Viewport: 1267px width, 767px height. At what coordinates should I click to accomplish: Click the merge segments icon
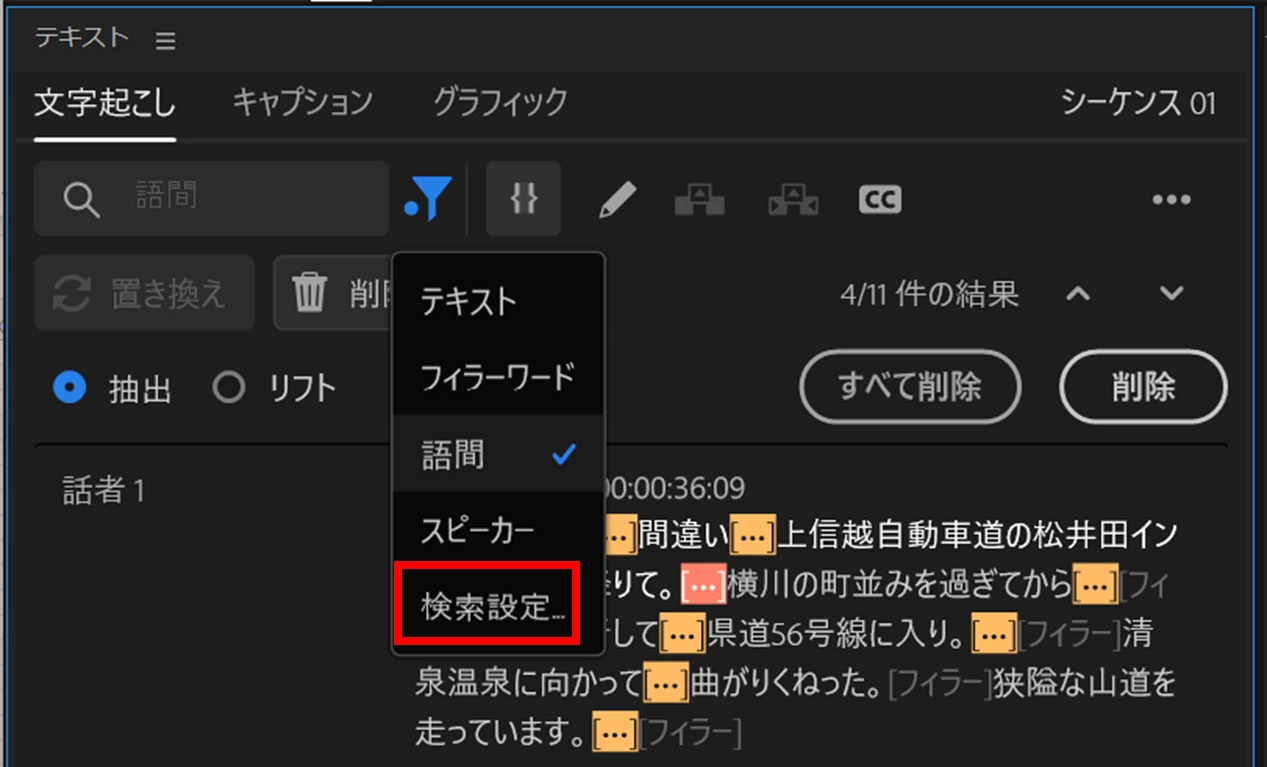coord(699,199)
